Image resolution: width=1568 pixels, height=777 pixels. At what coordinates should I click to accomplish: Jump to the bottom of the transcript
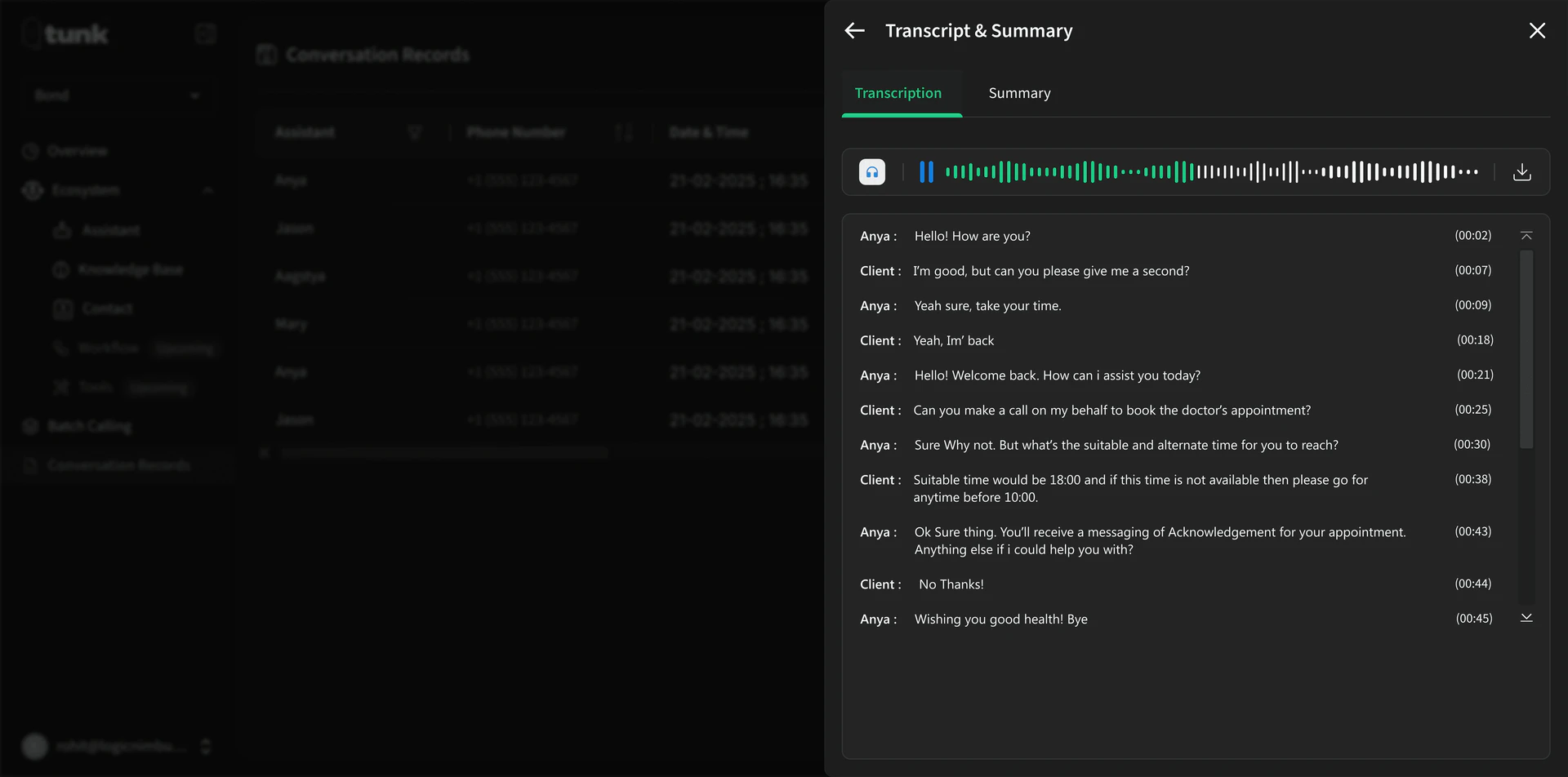click(1527, 617)
